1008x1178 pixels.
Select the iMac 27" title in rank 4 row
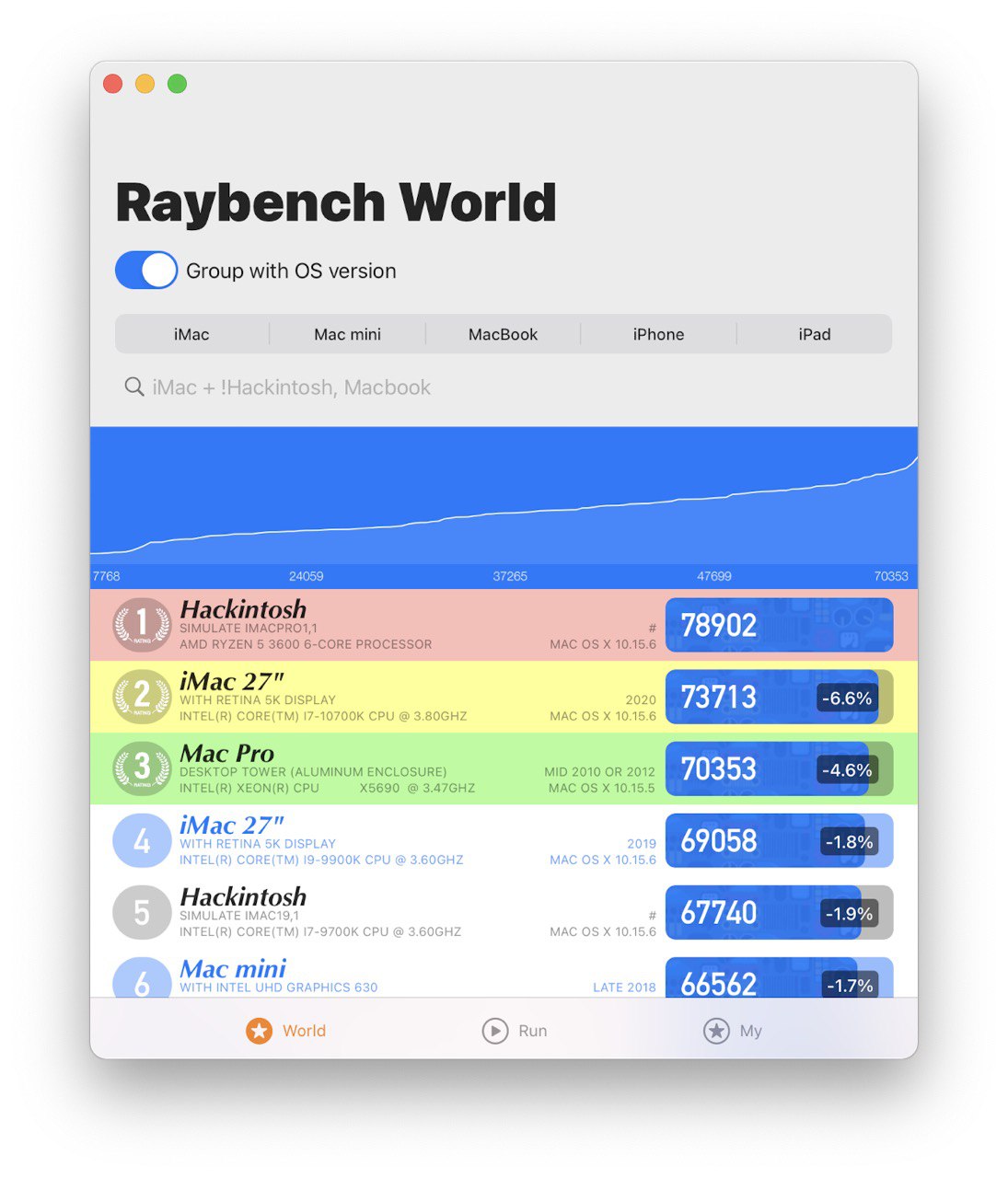232,825
